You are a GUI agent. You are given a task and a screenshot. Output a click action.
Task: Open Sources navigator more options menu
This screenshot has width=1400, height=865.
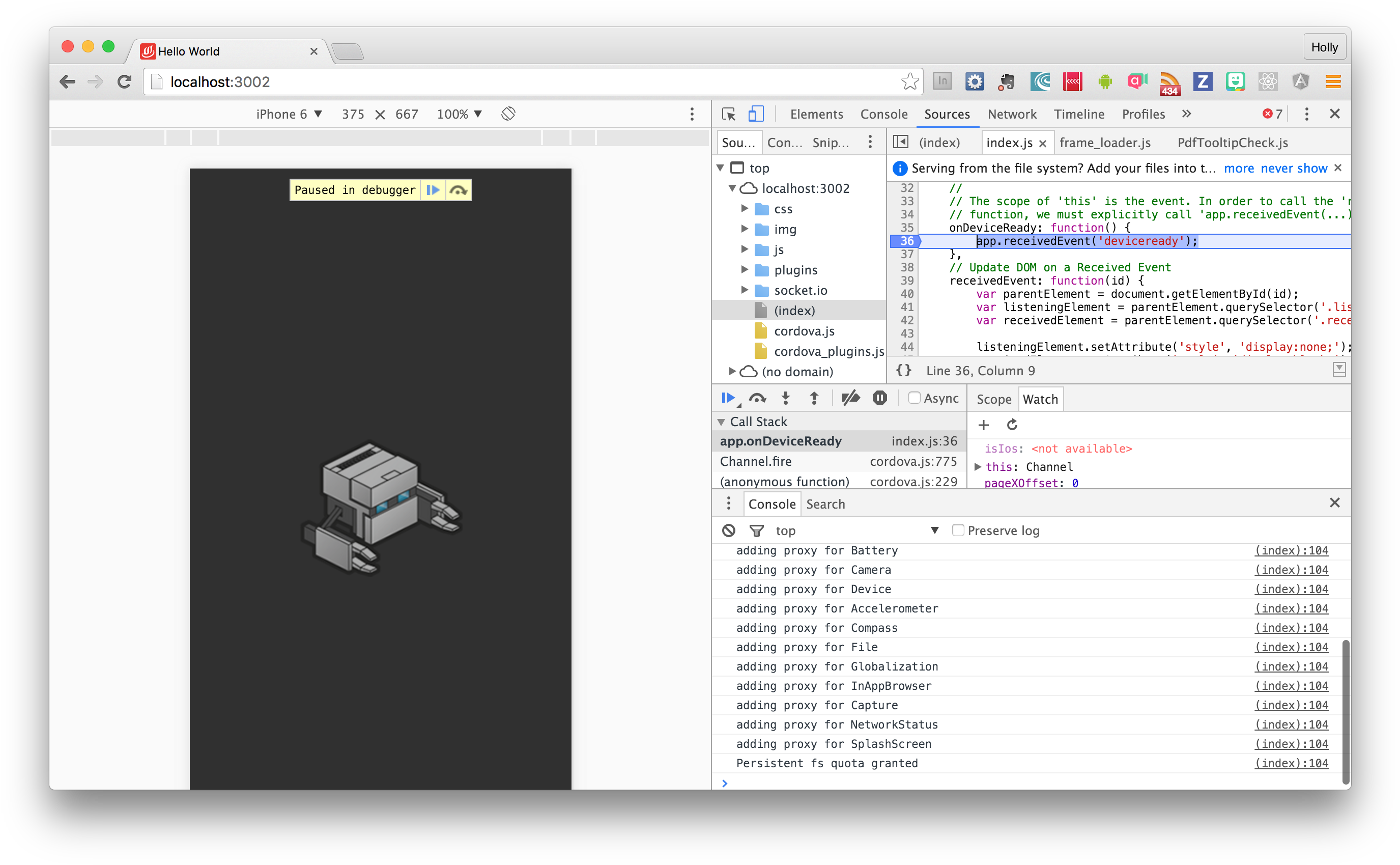coord(870,142)
